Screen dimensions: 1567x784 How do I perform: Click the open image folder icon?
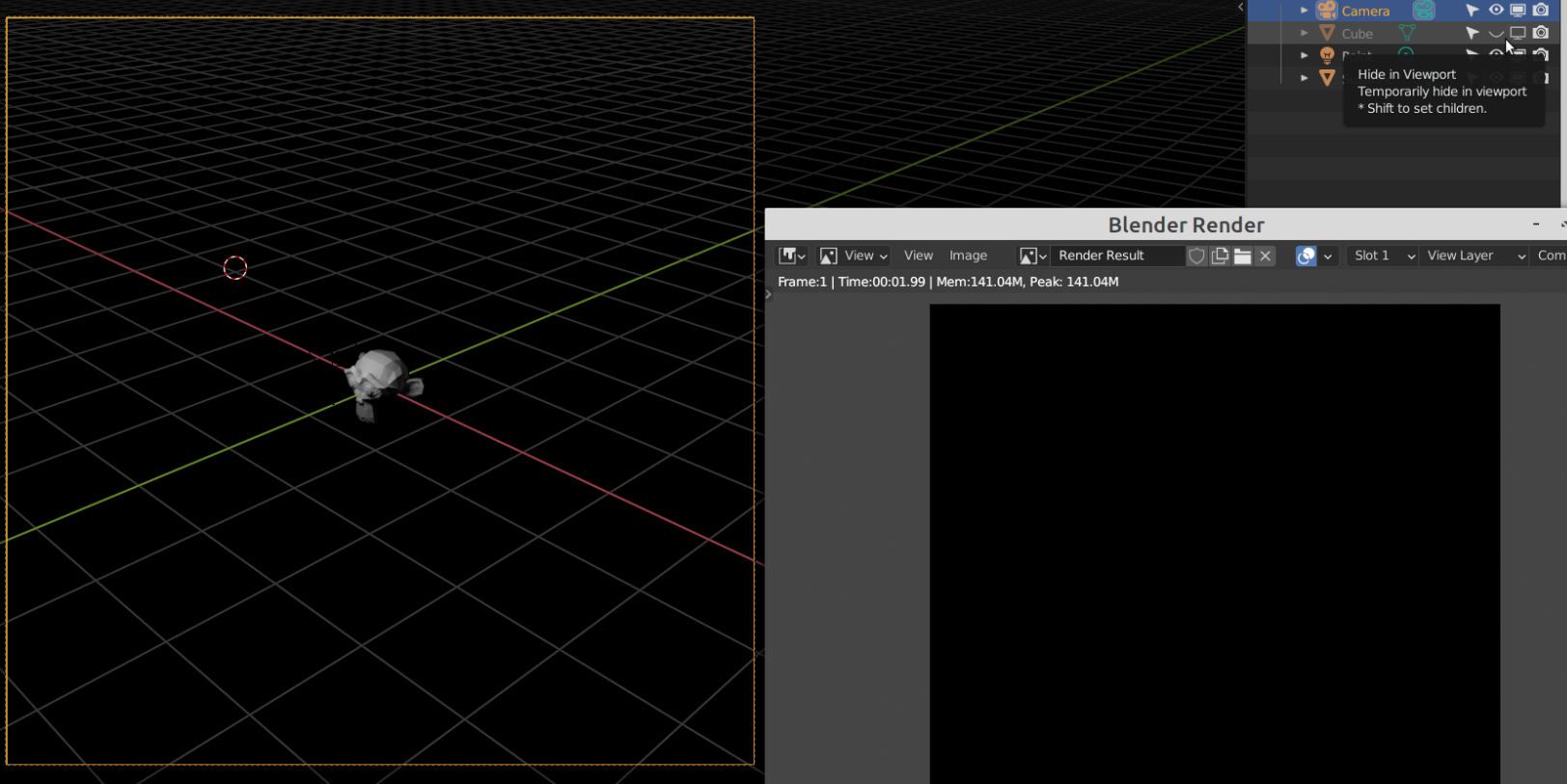(x=1243, y=256)
